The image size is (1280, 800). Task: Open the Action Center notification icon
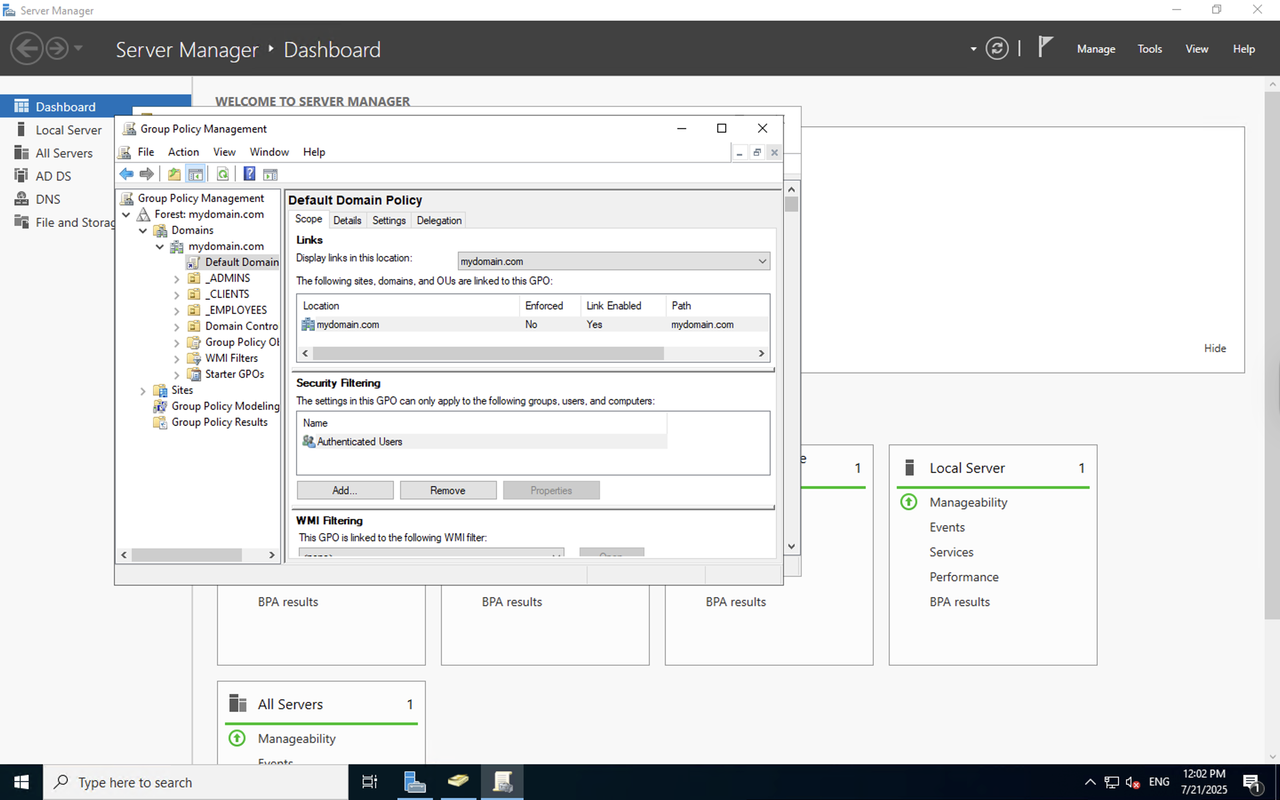[x=1251, y=782]
